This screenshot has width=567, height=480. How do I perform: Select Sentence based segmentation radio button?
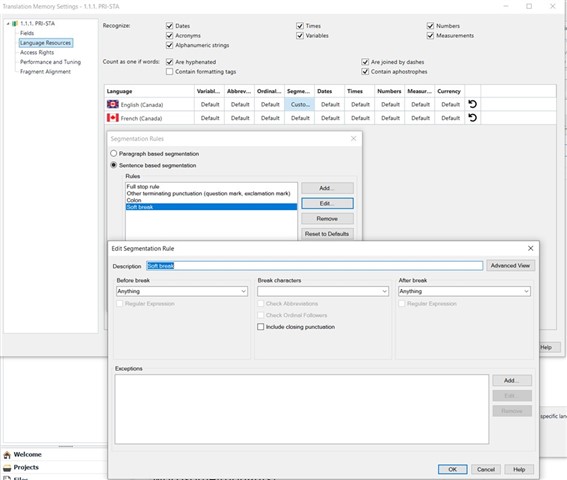(x=114, y=165)
